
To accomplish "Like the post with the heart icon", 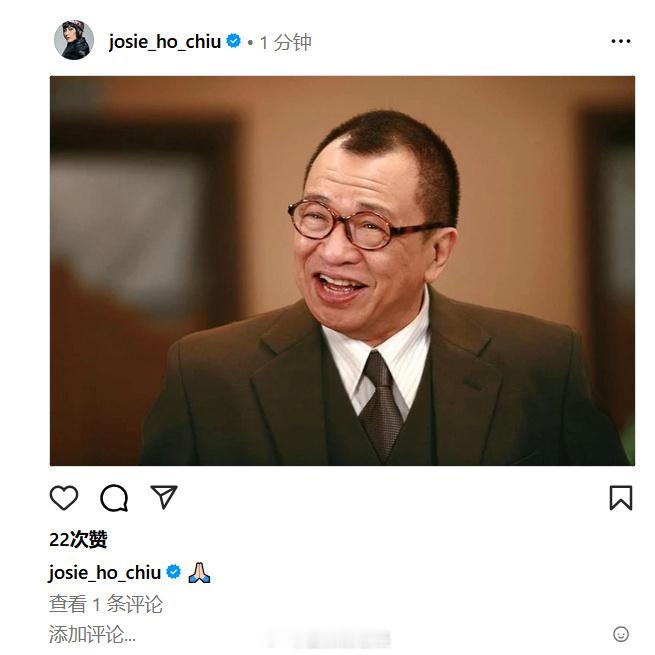I will click(64, 498).
